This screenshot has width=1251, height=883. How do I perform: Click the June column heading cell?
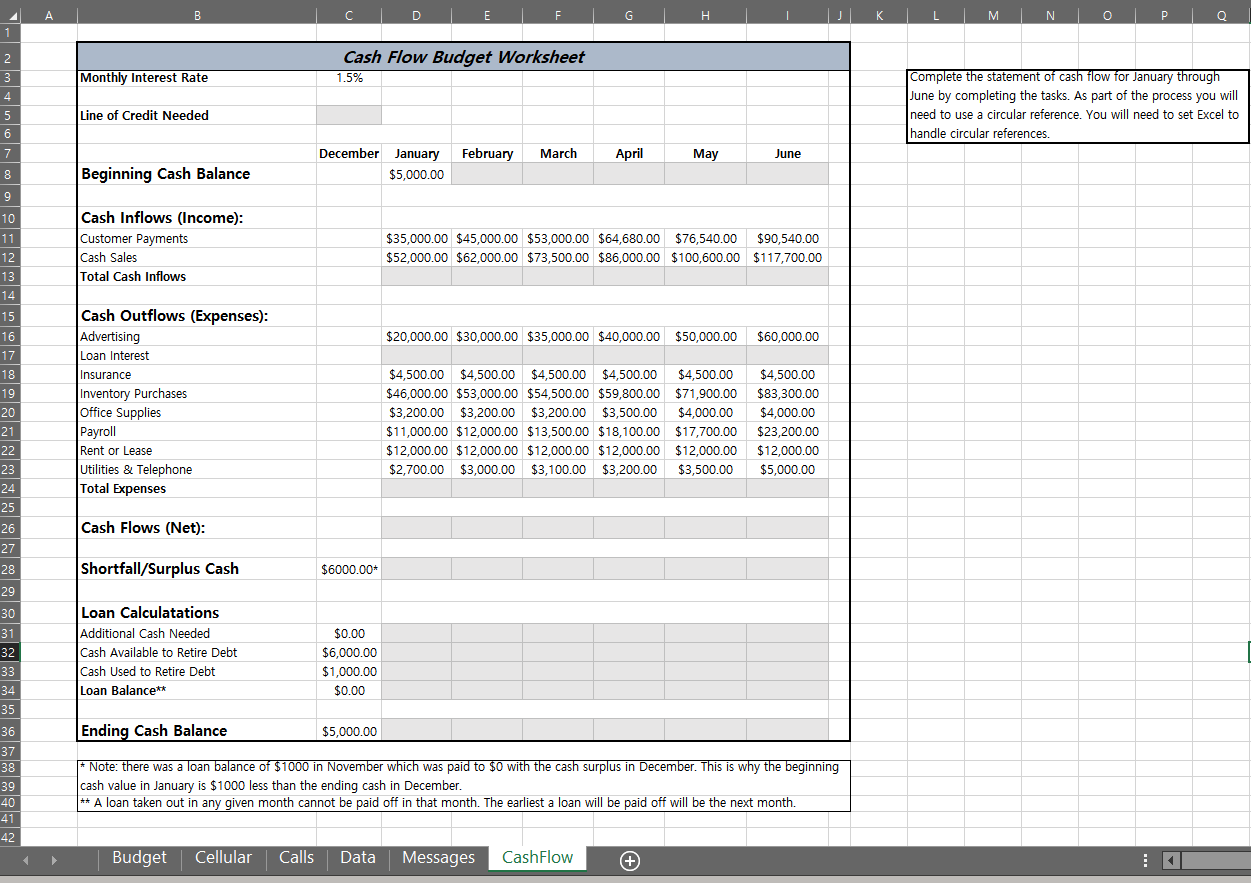(x=788, y=154)
